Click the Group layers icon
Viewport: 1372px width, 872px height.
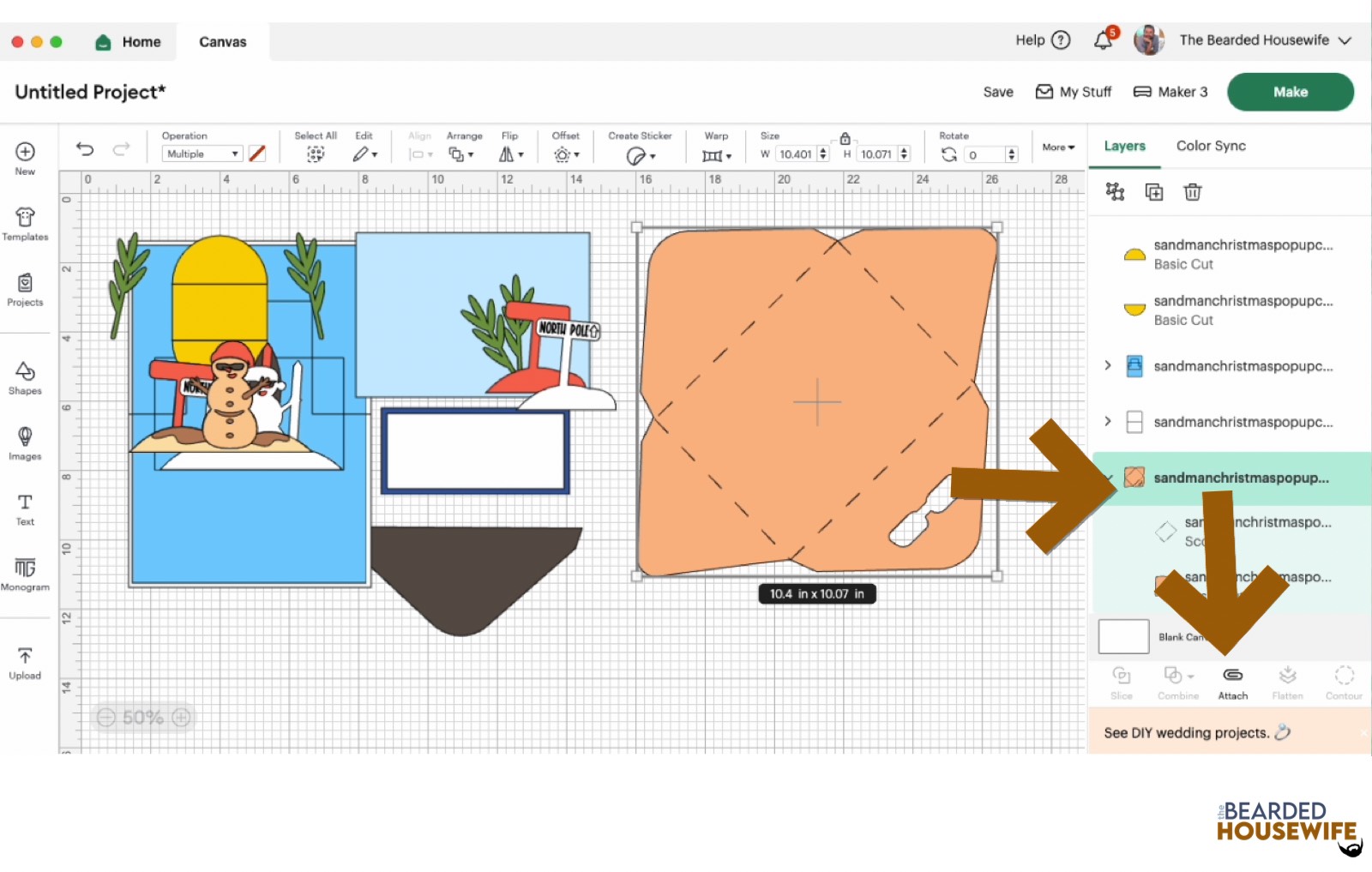coord(1115,191)
